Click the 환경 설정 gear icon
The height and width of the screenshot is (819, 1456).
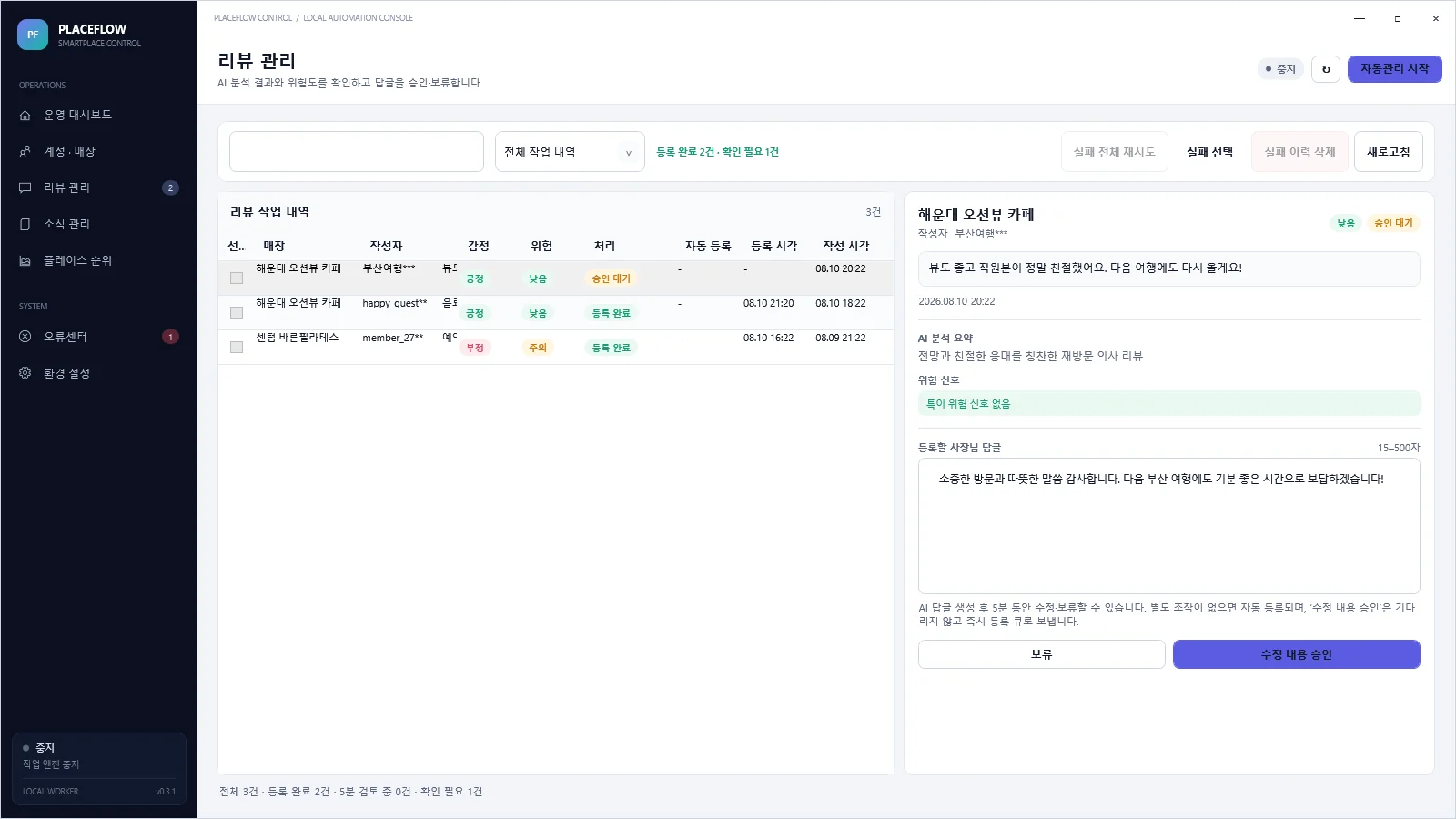25,373
